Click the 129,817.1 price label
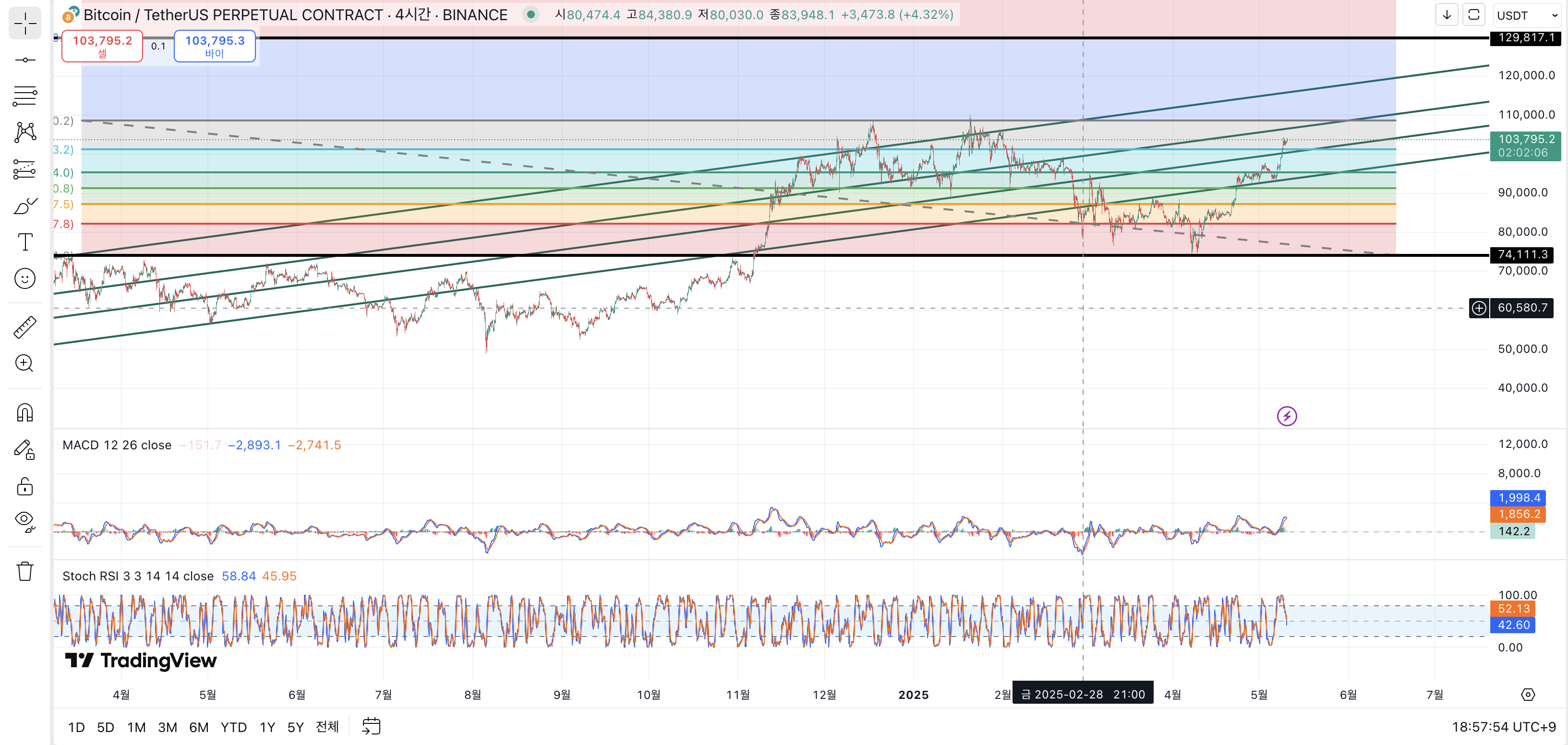Screen dimensions: 1568x745 point(1526,38)
